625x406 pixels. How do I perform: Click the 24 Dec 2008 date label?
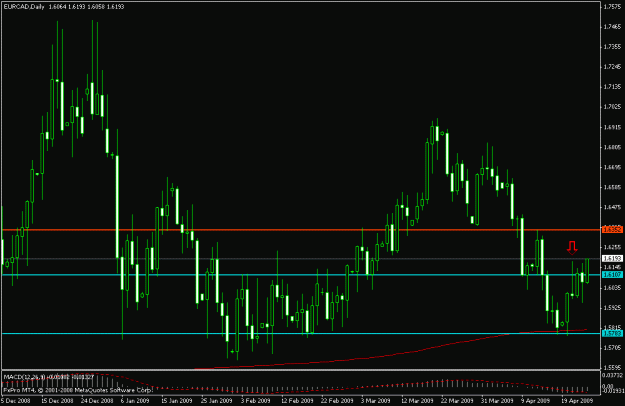click(97, 400)
